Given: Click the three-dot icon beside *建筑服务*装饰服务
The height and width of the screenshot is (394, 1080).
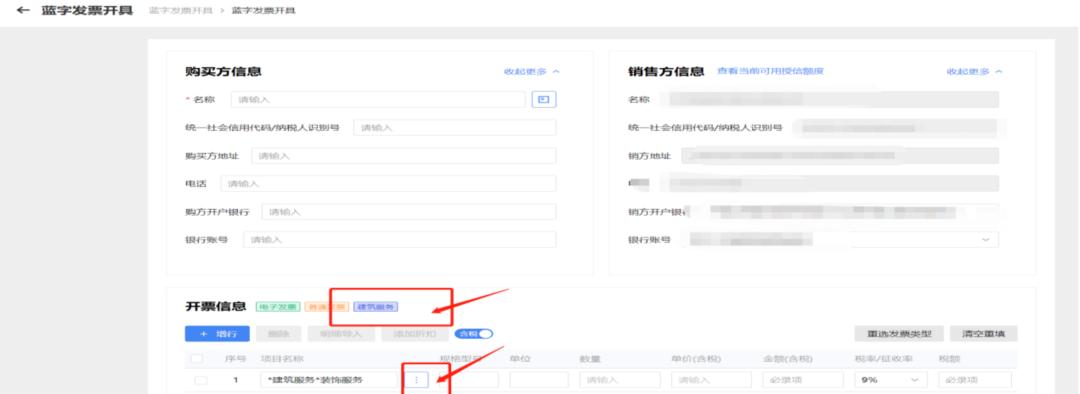Looking at the screenshot, I should click(416, 380).
